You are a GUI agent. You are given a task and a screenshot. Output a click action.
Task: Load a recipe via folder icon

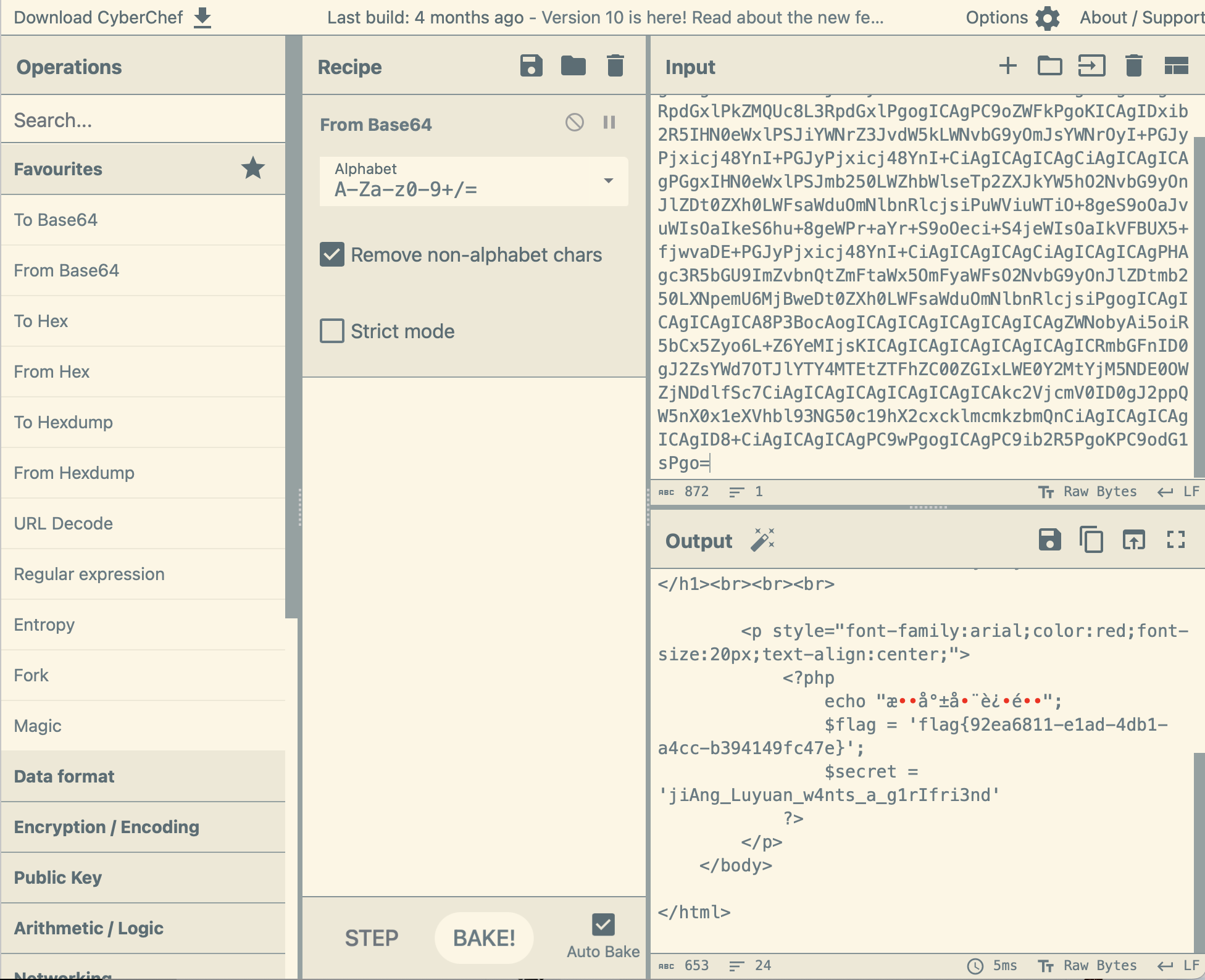[x=573, y=66]
